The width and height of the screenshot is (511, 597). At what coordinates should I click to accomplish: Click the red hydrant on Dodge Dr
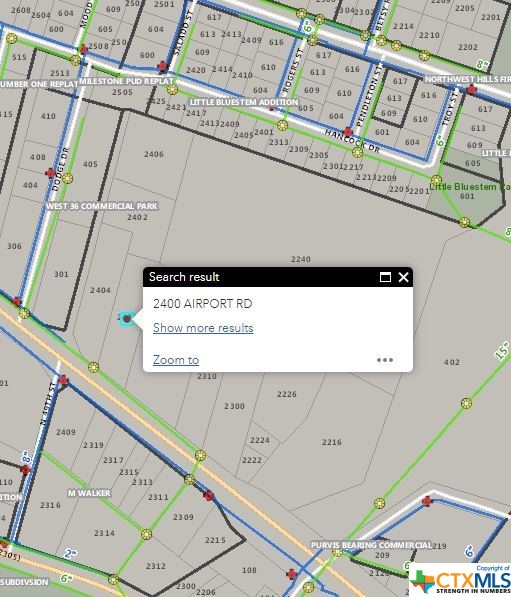pyautogui.click(x=51, y=173)
